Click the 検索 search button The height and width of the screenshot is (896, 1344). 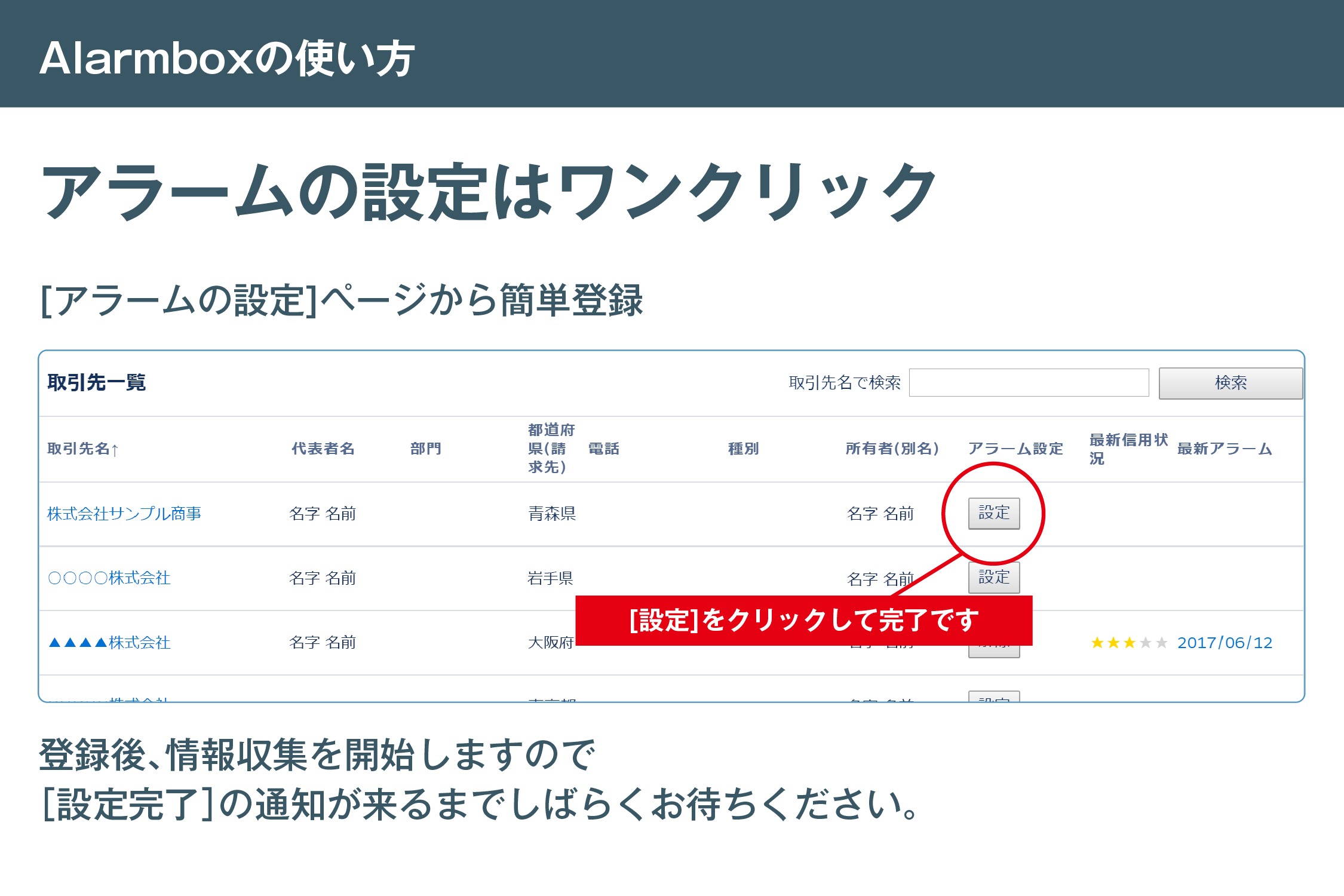(1231, 383)
